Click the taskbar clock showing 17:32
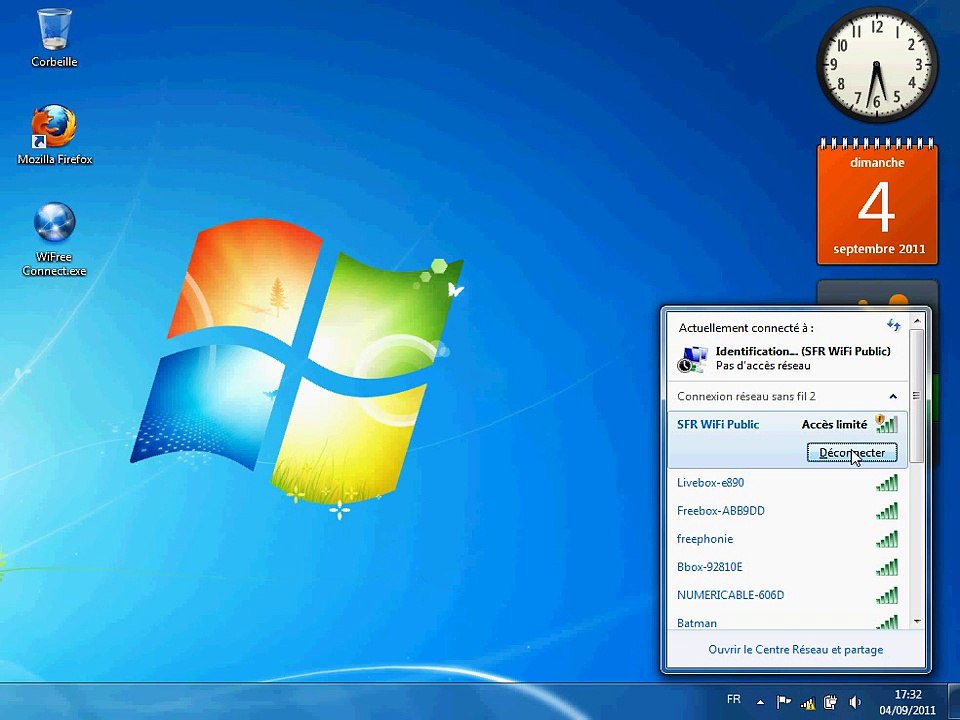This screenshot has height=720, width=960. (x=907, y=702)
